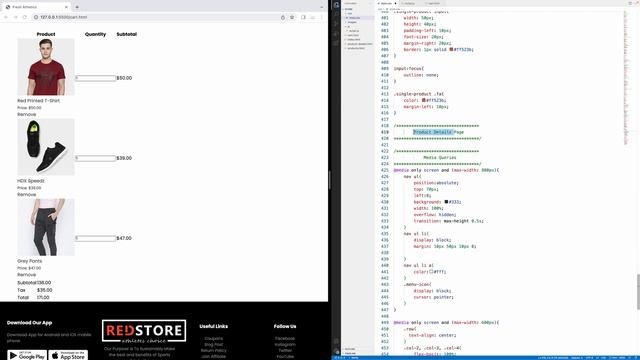The image size is (640, 360).
Task: Click the line and column indicator in status bar
Action: pos(553,358)
